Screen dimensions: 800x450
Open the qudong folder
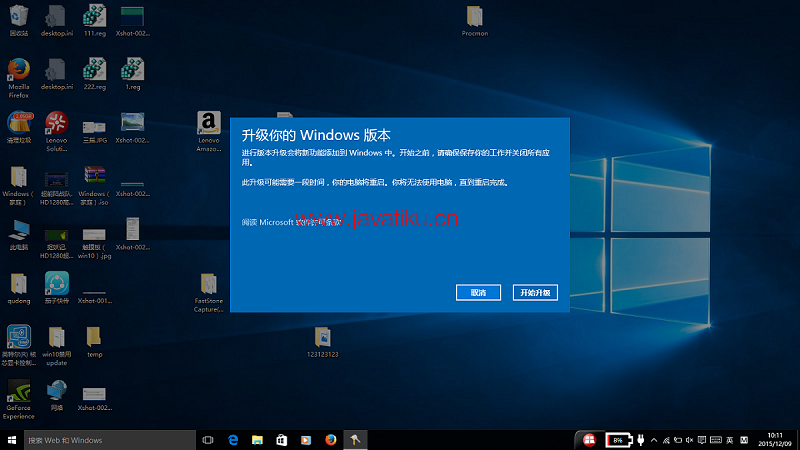tap(18, 289)
